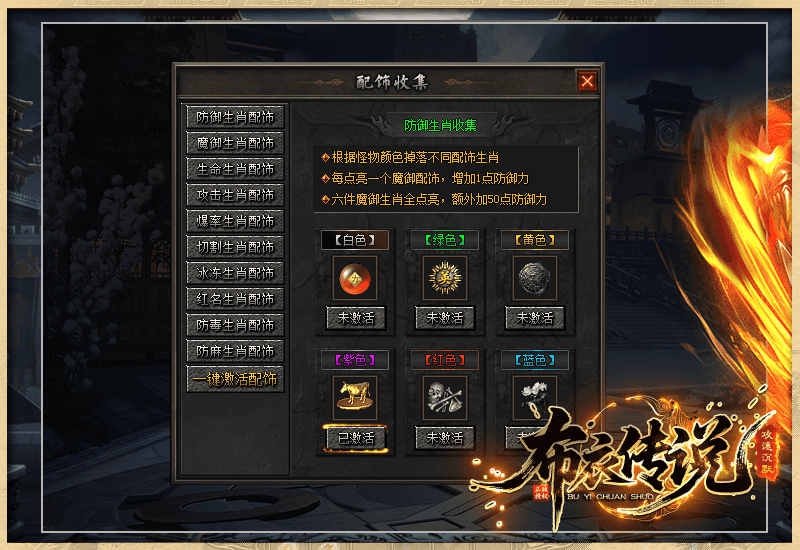This screenshot has height=550, width=800.
Task: Select the 攻击生肖配饰 category
Action: (x=235, y=195)
